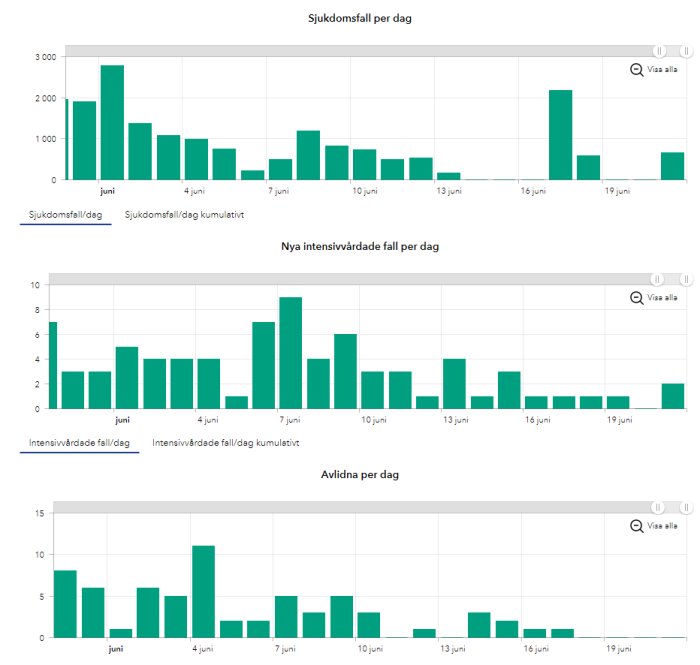Grab left range handle of Sjukdomsfall scrollbar
The image size is (700, 665).
coord(659,51)
